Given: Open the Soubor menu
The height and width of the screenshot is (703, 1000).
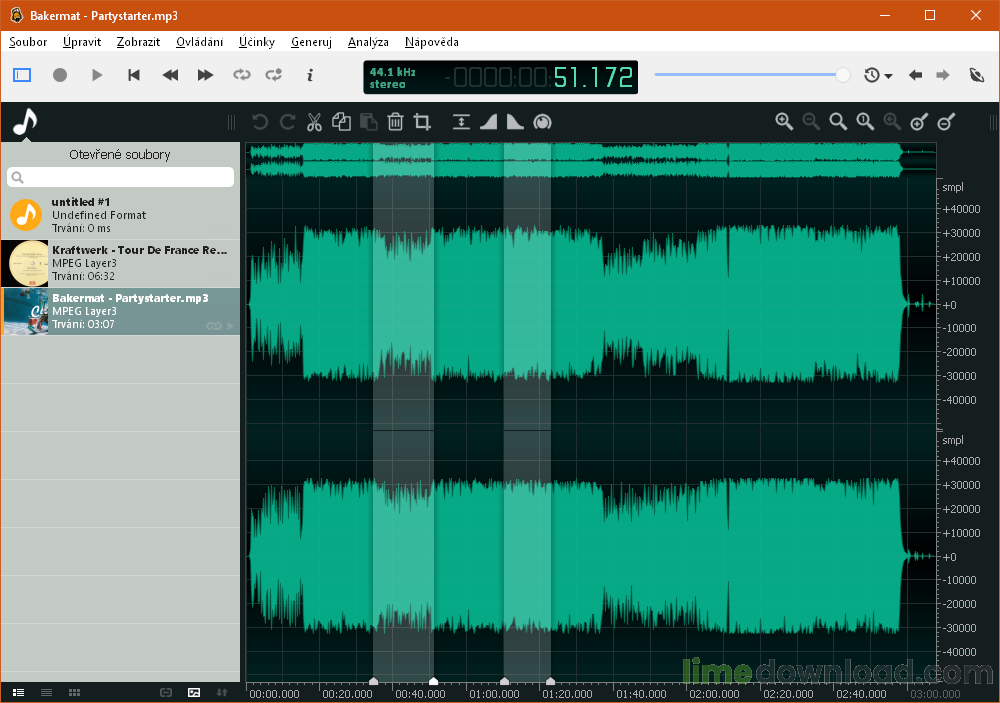Looking at the screenshot, I should [28, 42].
